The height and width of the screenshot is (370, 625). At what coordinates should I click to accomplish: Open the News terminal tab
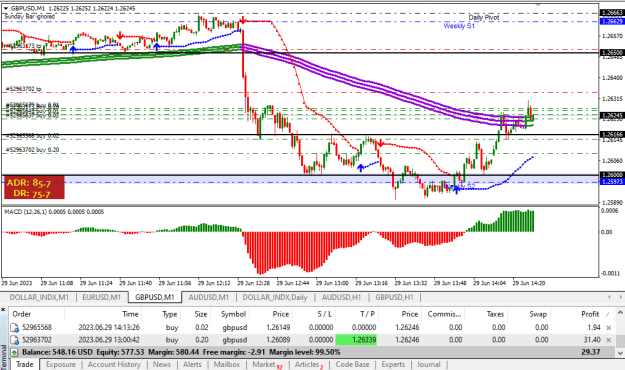pos(162,364)
